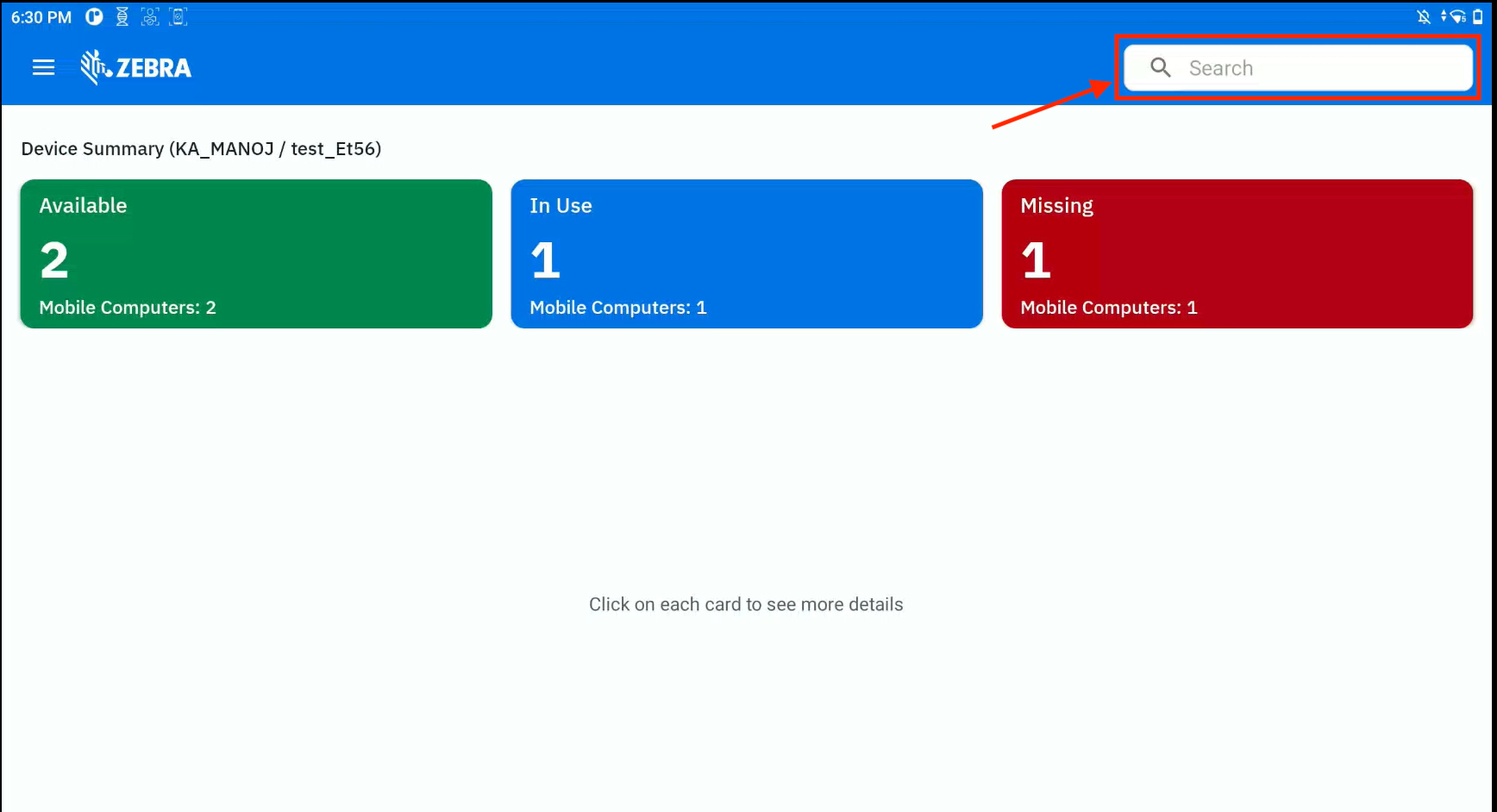
Task: Open the red Missing devices card
Action: [1237, 253]
